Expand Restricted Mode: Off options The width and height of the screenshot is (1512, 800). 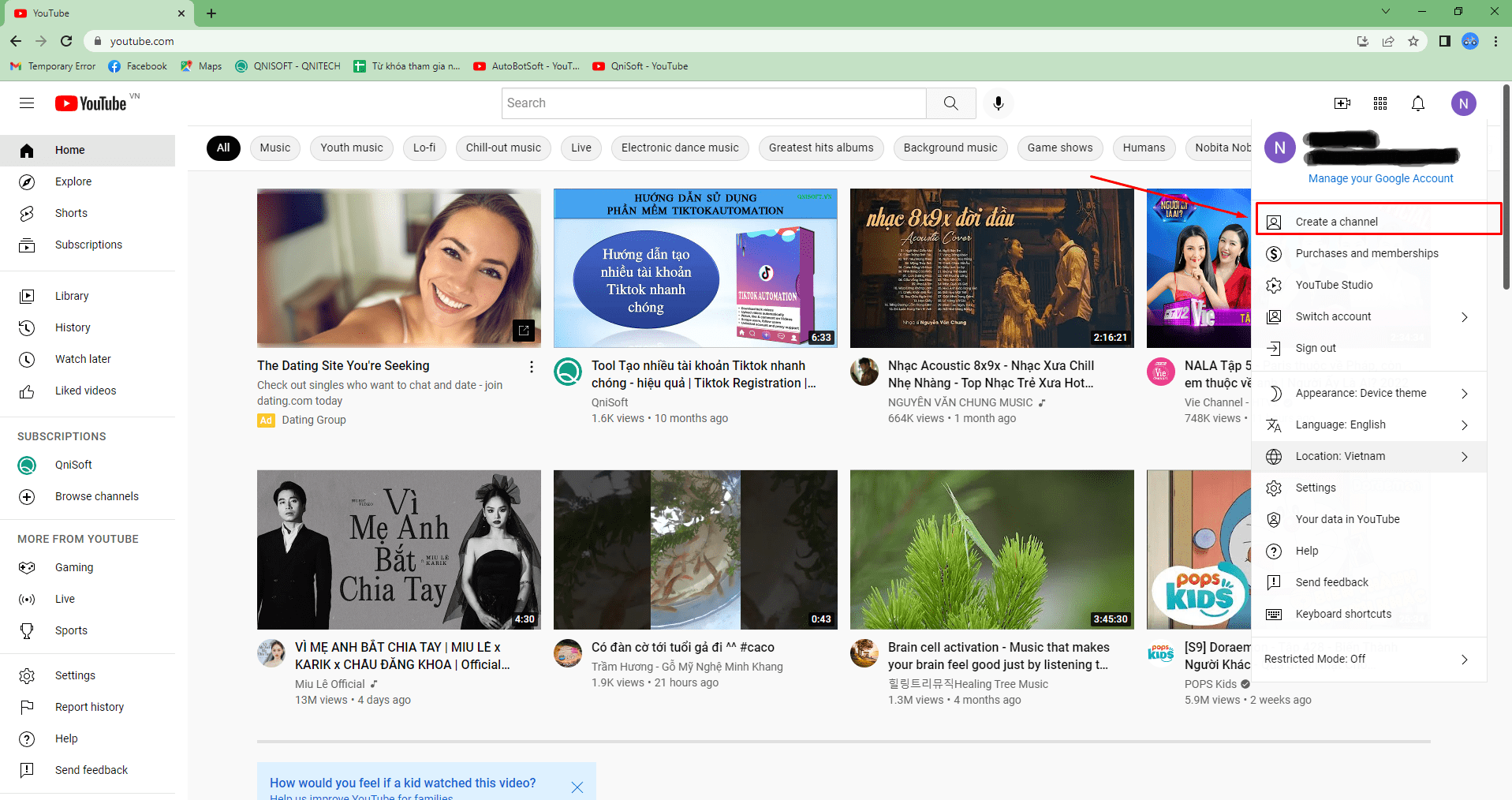point(1369,659)
